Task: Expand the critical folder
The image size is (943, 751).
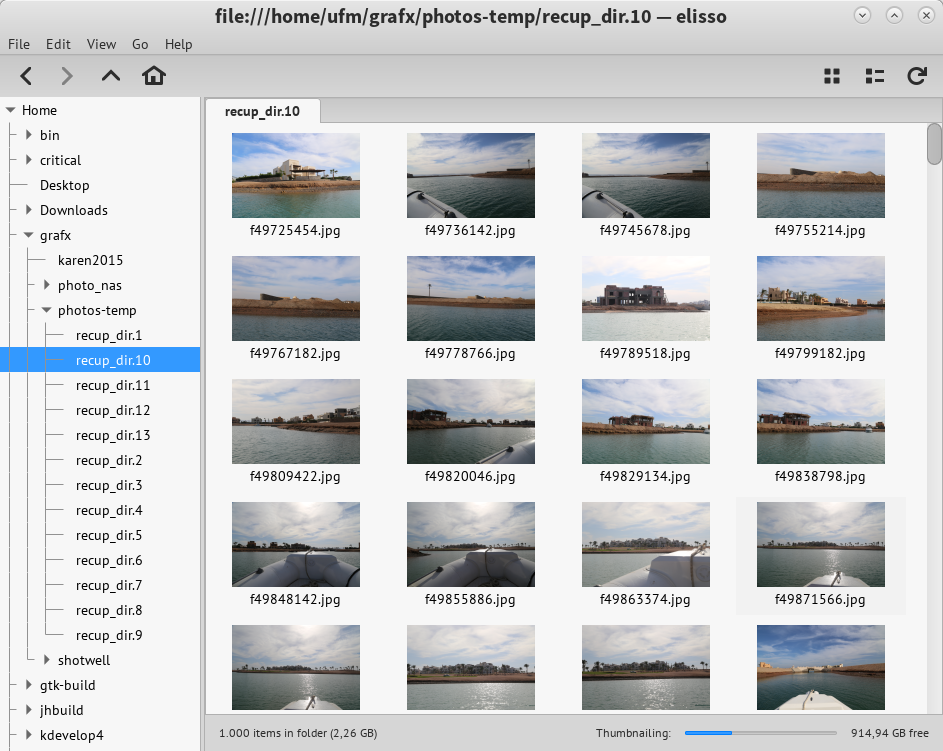Action: click(x=28, y=160)
